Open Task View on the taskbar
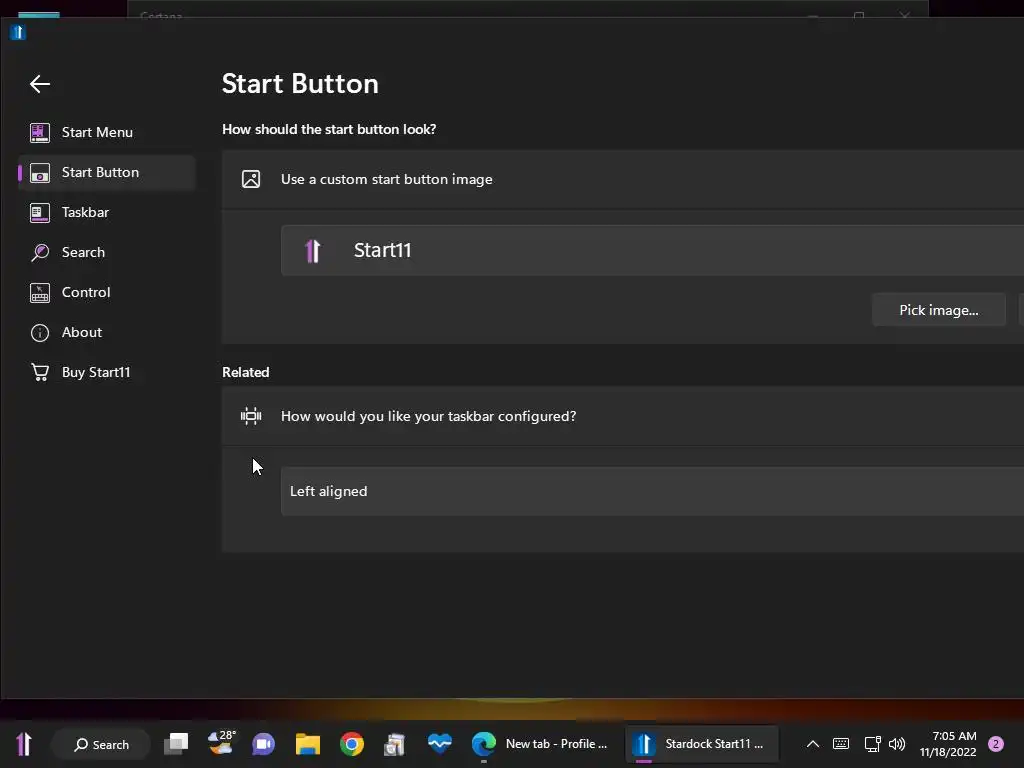 176,744
